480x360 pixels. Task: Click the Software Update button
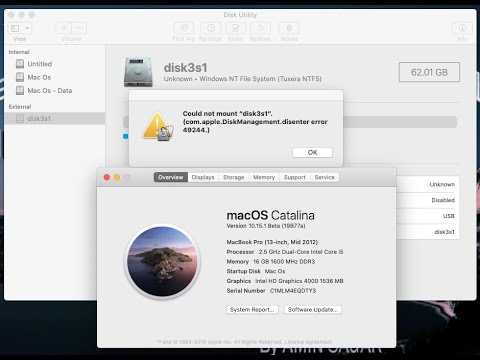pyautogui.click(x=313, y=310)
